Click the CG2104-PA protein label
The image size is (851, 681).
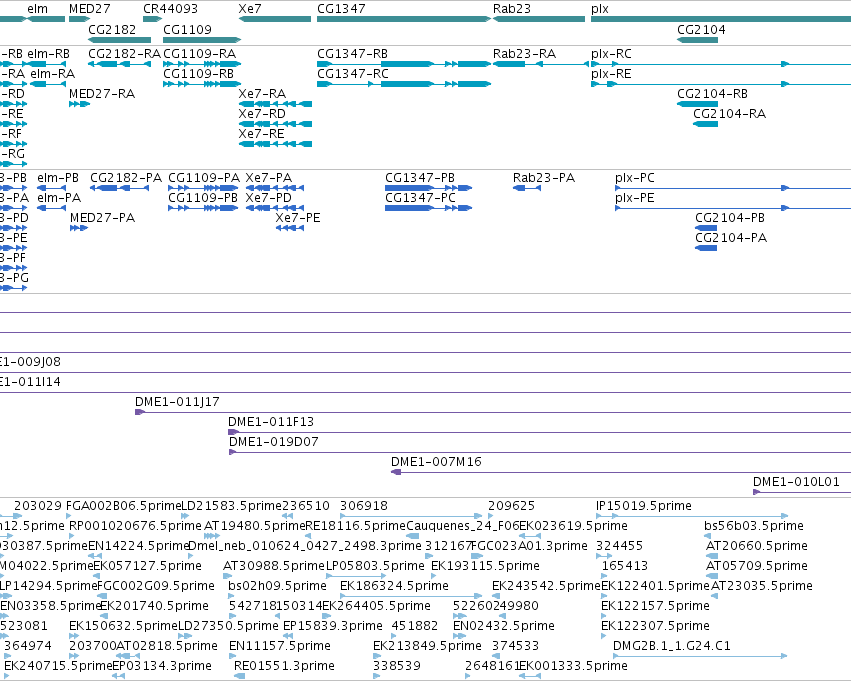pyautogui.click(x=731, y=238)
